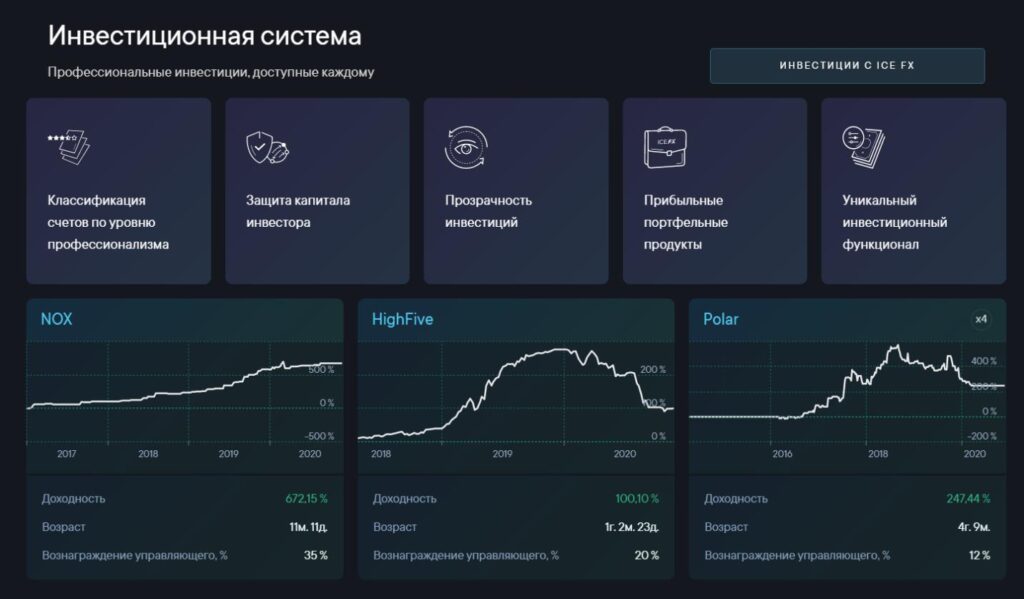Open the Прибыльные портфельные продукты card text

click(x=686, y=222)
